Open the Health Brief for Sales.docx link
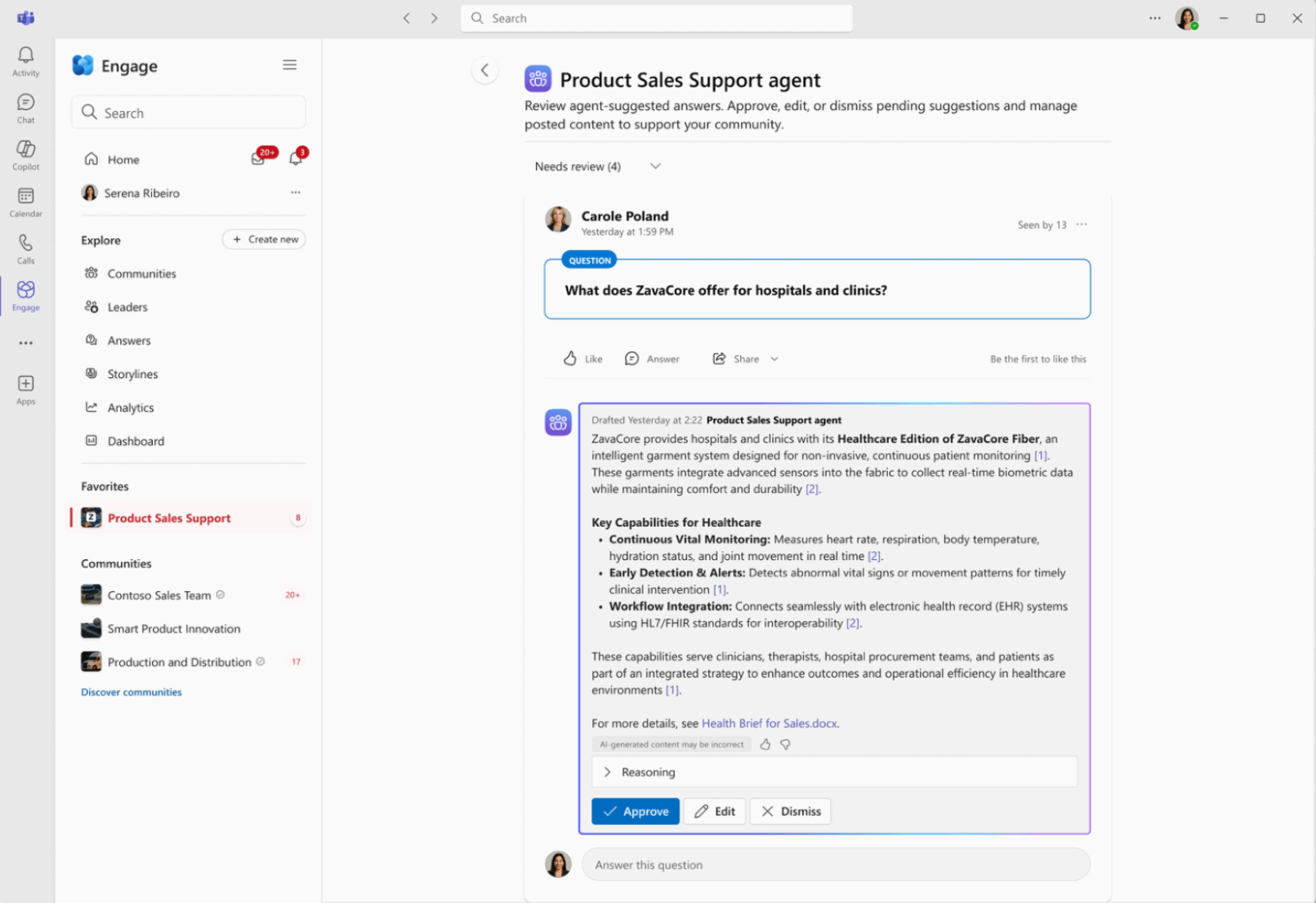Screen dimensions: 1316x903 pyautogui.click(x=769, y=723)
